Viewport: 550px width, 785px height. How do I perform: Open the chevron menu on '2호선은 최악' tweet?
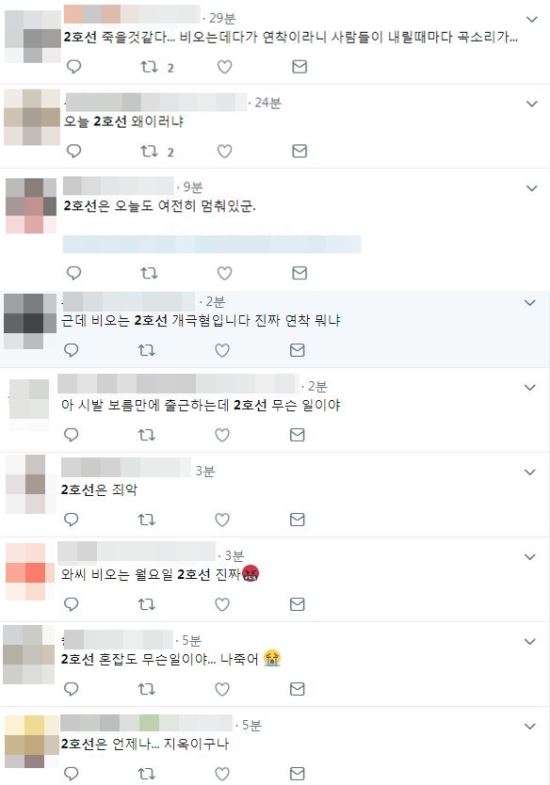click(x=530, y=472)
